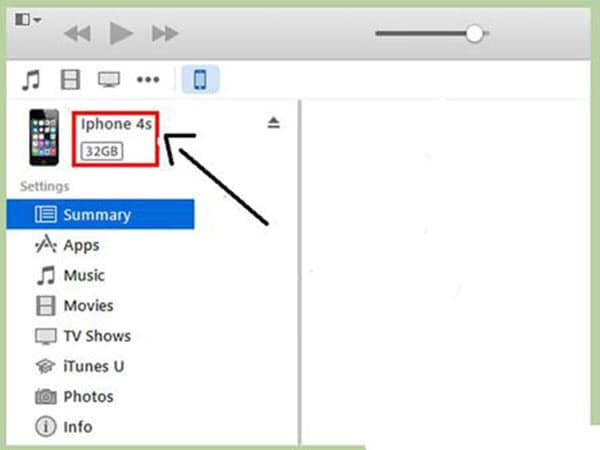Click the Iphone 4s device name
600x450 pixels.
(116, 124)
